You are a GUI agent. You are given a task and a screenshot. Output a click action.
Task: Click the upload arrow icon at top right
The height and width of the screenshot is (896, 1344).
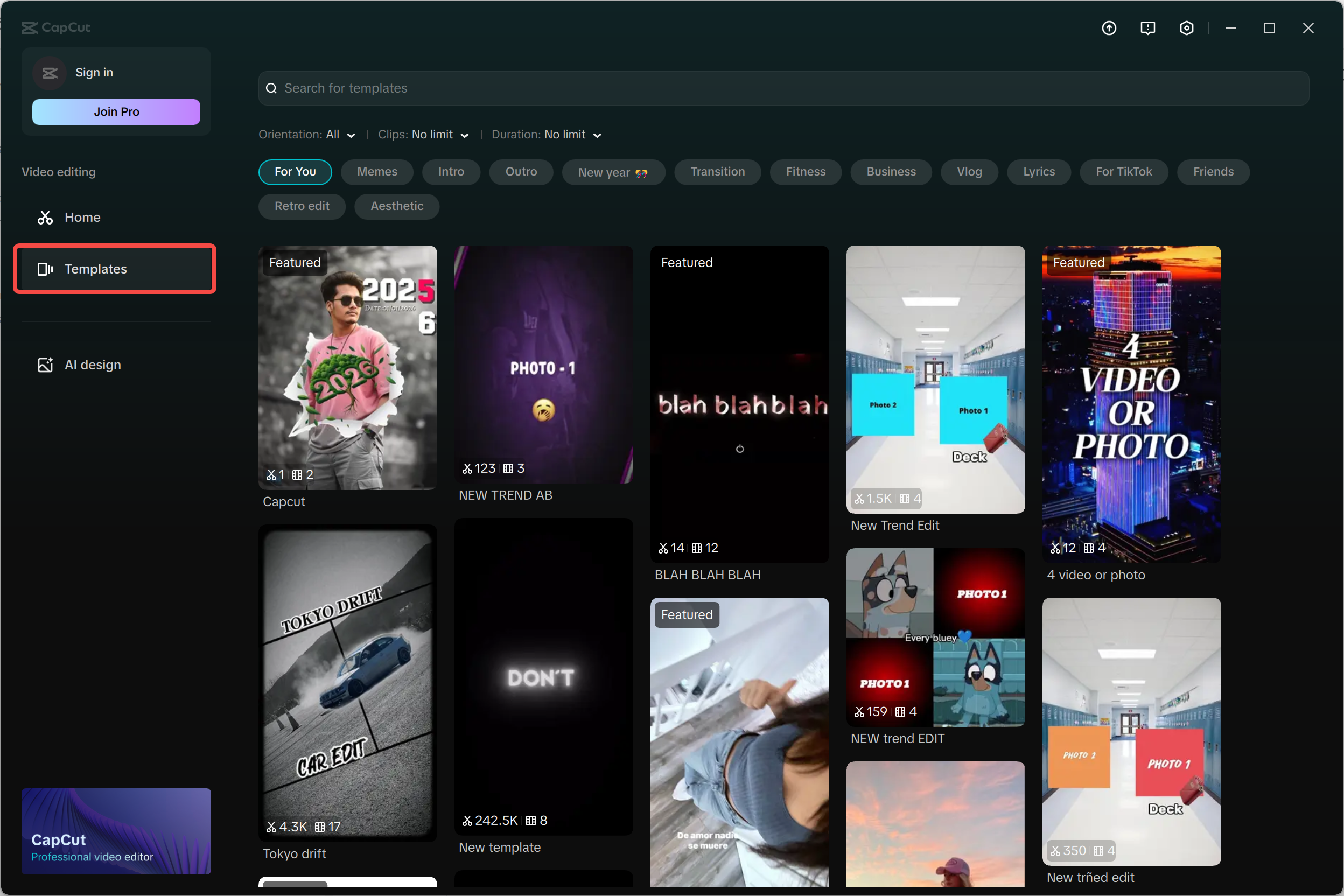pos(1109,27)
